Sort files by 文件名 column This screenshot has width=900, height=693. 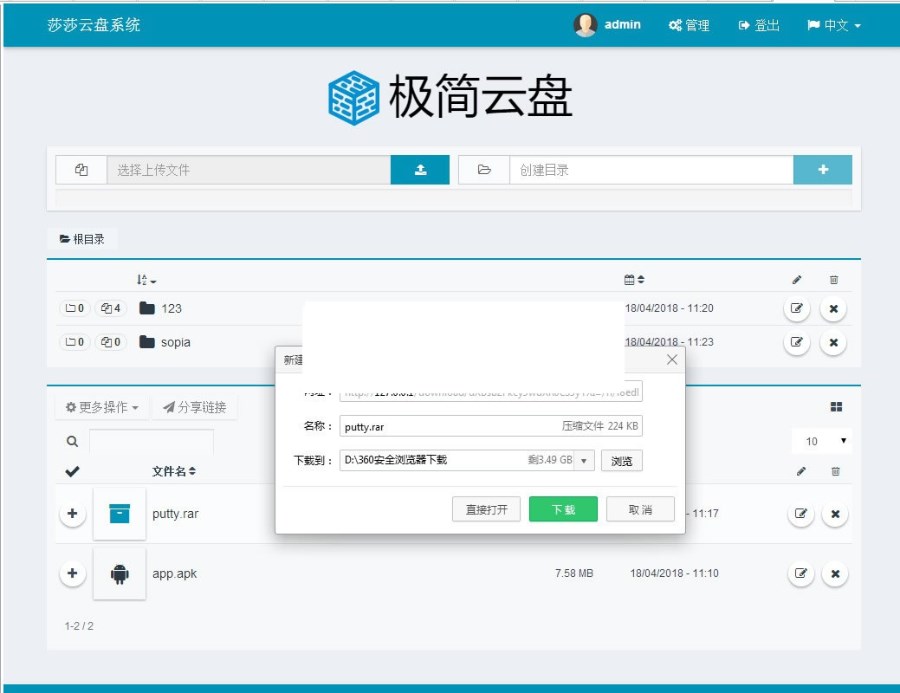[174, 471]
